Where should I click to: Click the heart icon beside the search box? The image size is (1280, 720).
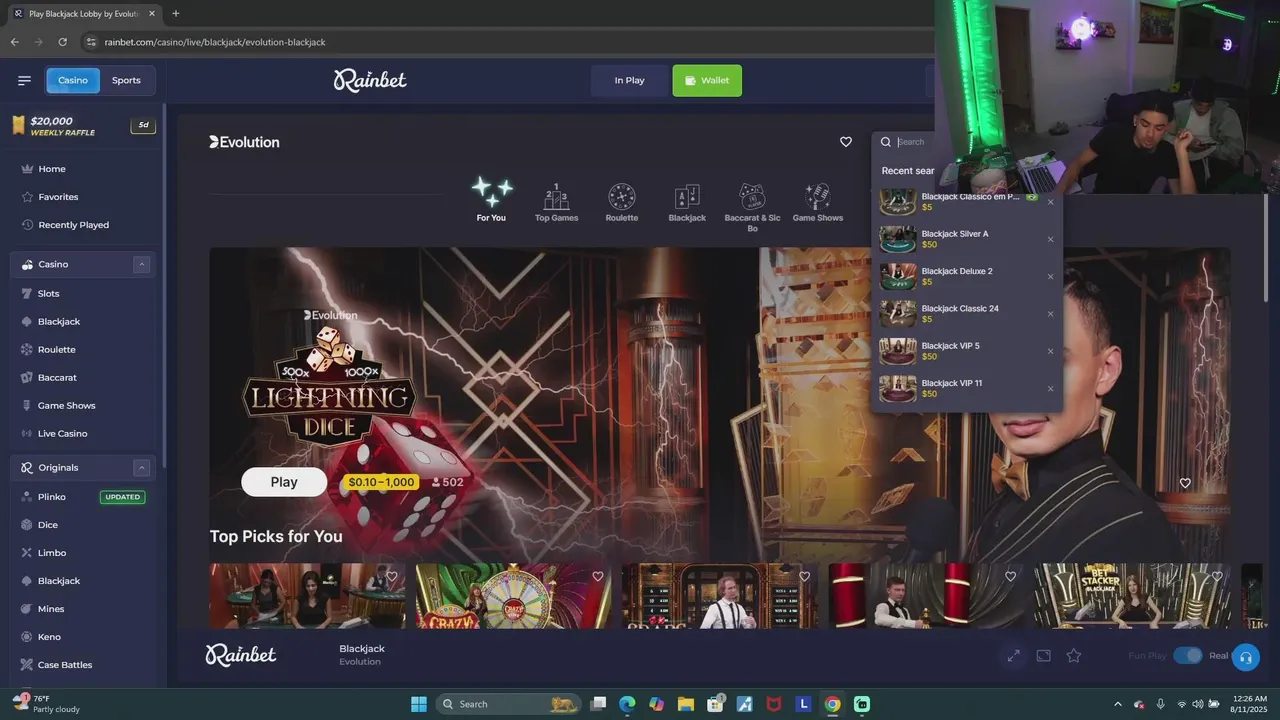846,142
